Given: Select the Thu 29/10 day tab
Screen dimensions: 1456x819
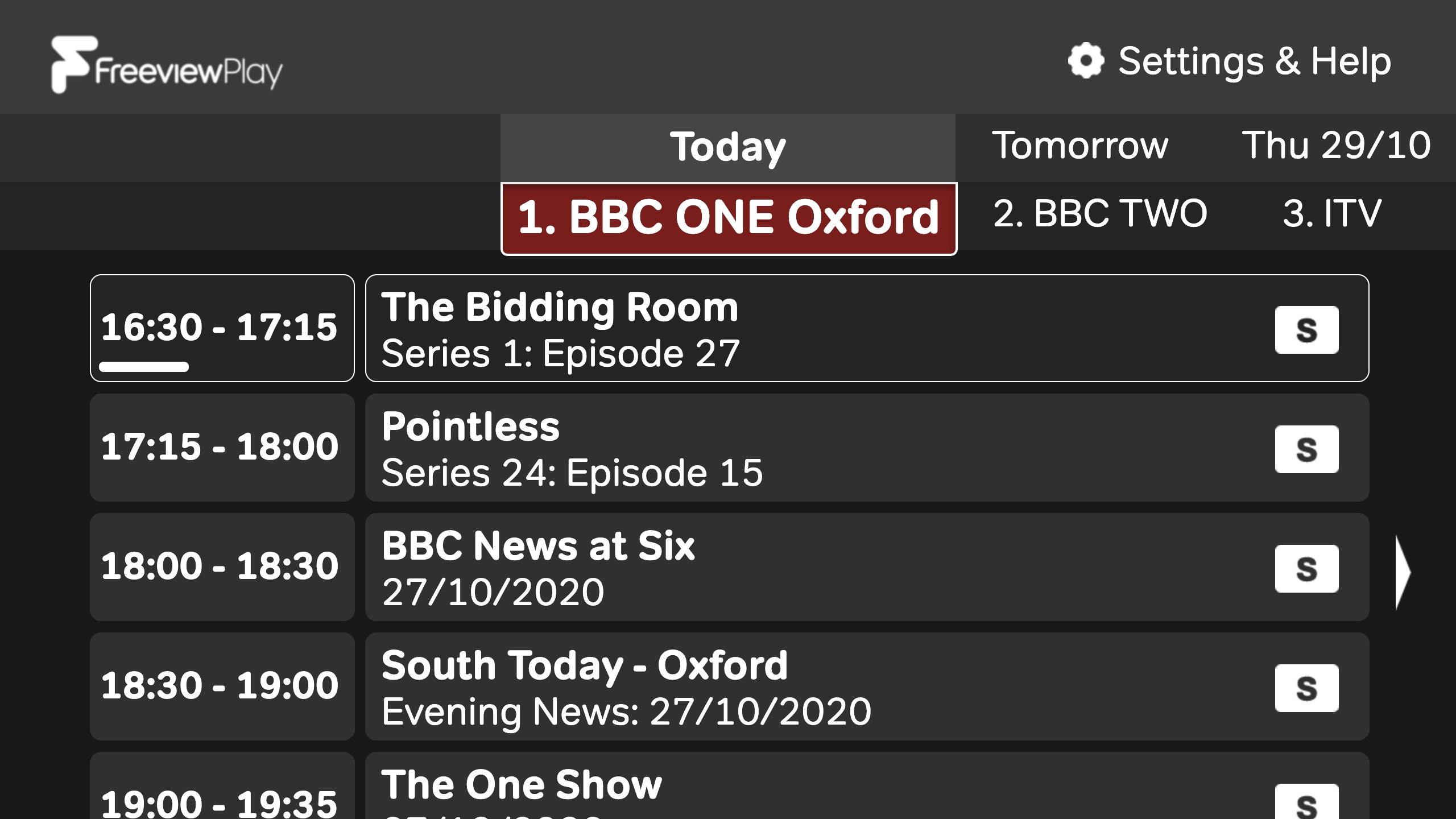Looking at the screenshot, I should 1335,146.
